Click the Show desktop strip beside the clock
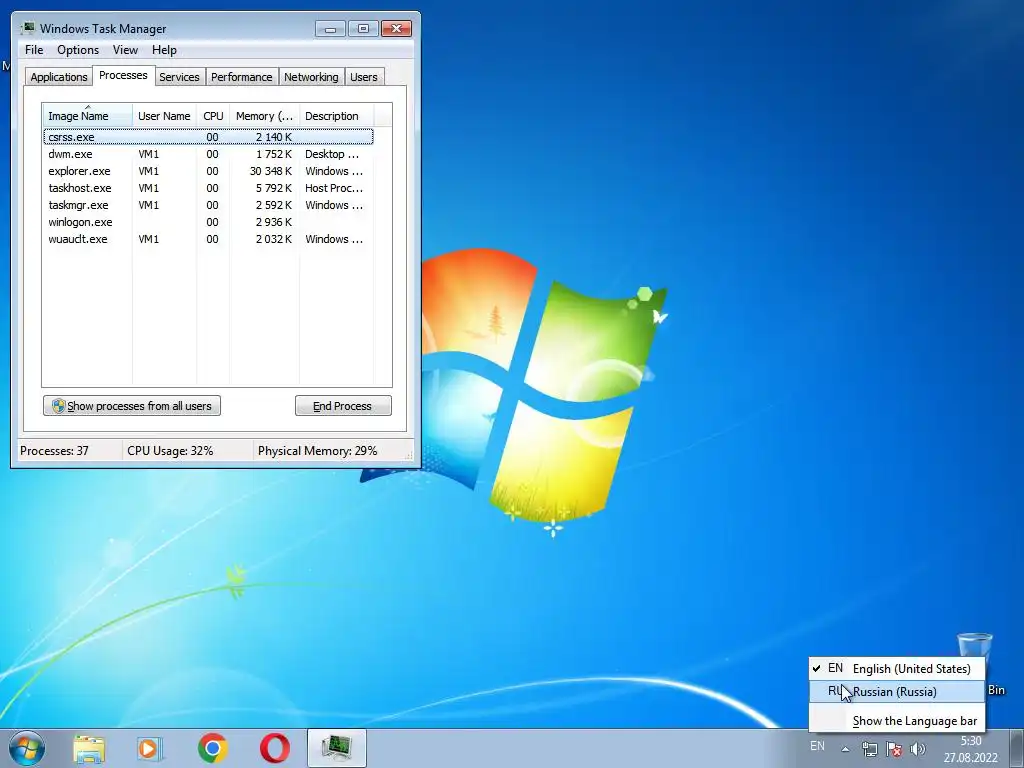This screenshot has height=768, width=1024. (1017, 749)
